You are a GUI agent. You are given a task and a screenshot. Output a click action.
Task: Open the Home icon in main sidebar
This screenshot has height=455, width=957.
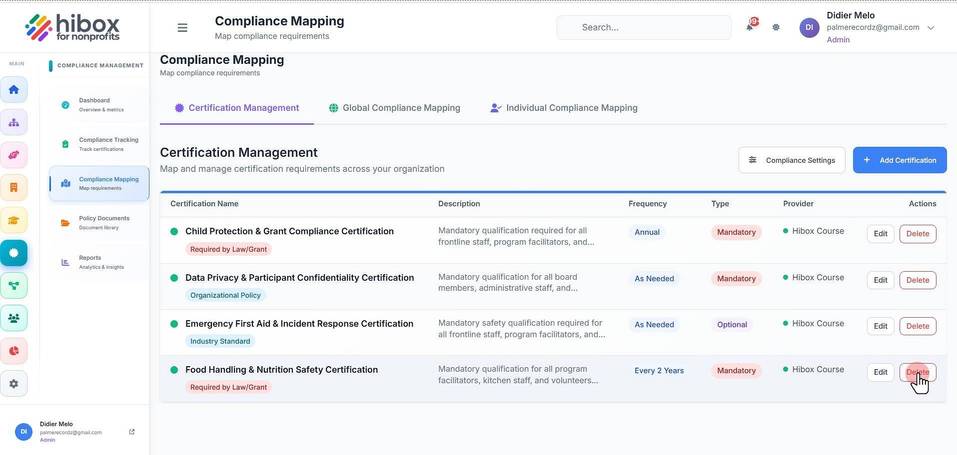point(14,90)
